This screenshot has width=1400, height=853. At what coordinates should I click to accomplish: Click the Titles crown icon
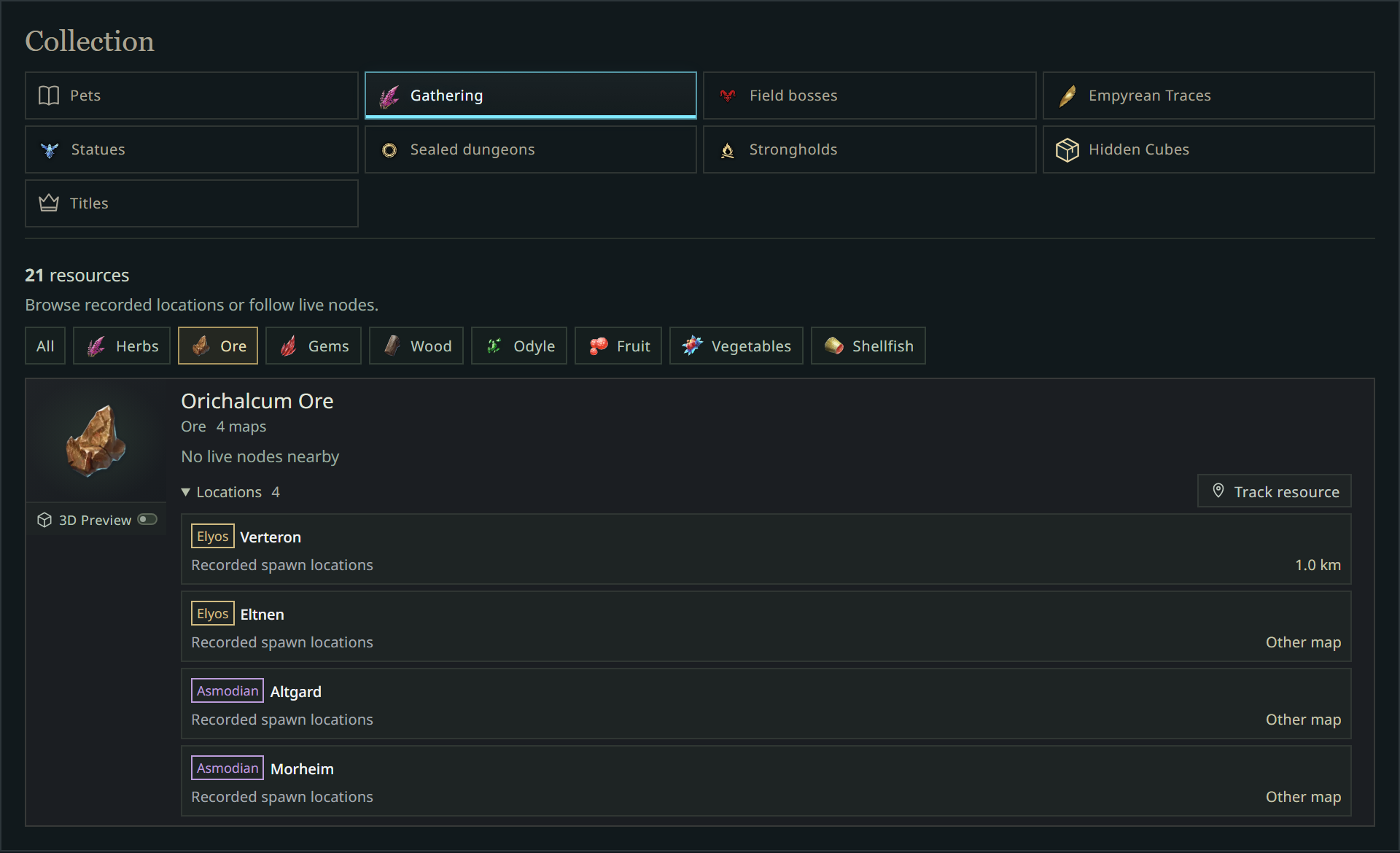(x=49, y=203)
